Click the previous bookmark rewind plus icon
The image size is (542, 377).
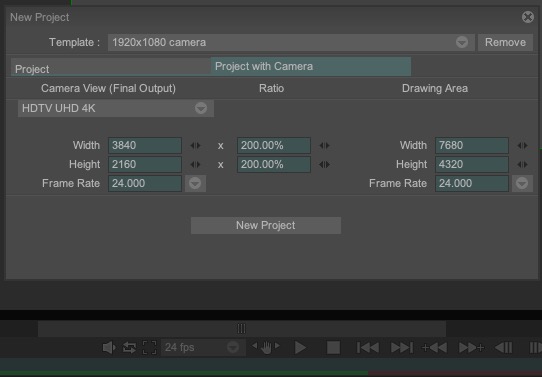click(x=434, y=347)
